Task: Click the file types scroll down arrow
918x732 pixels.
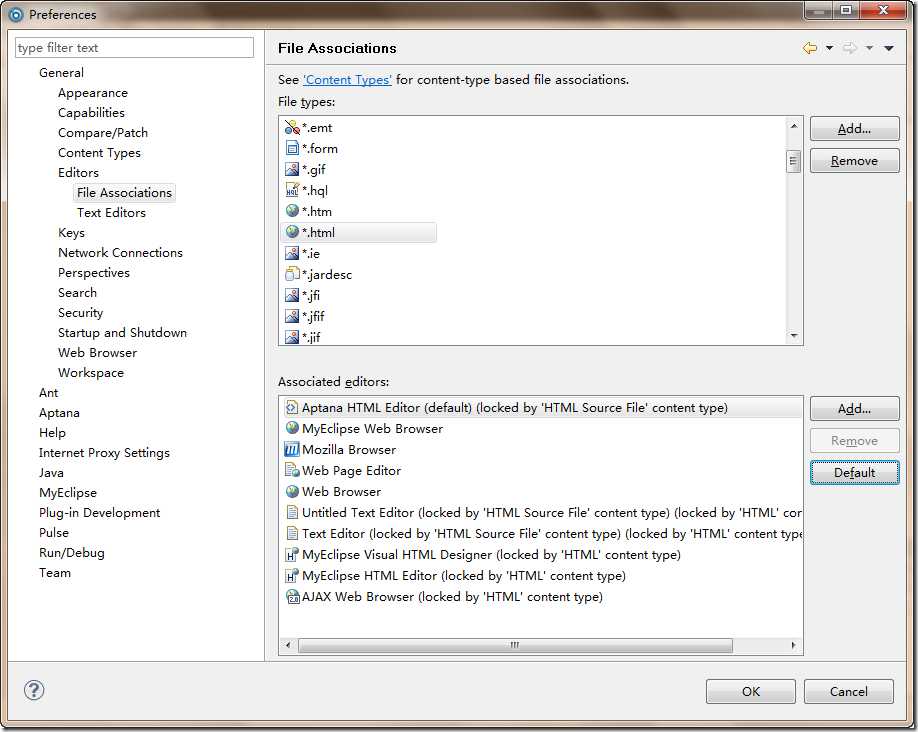Action: (x=794, y=336)
